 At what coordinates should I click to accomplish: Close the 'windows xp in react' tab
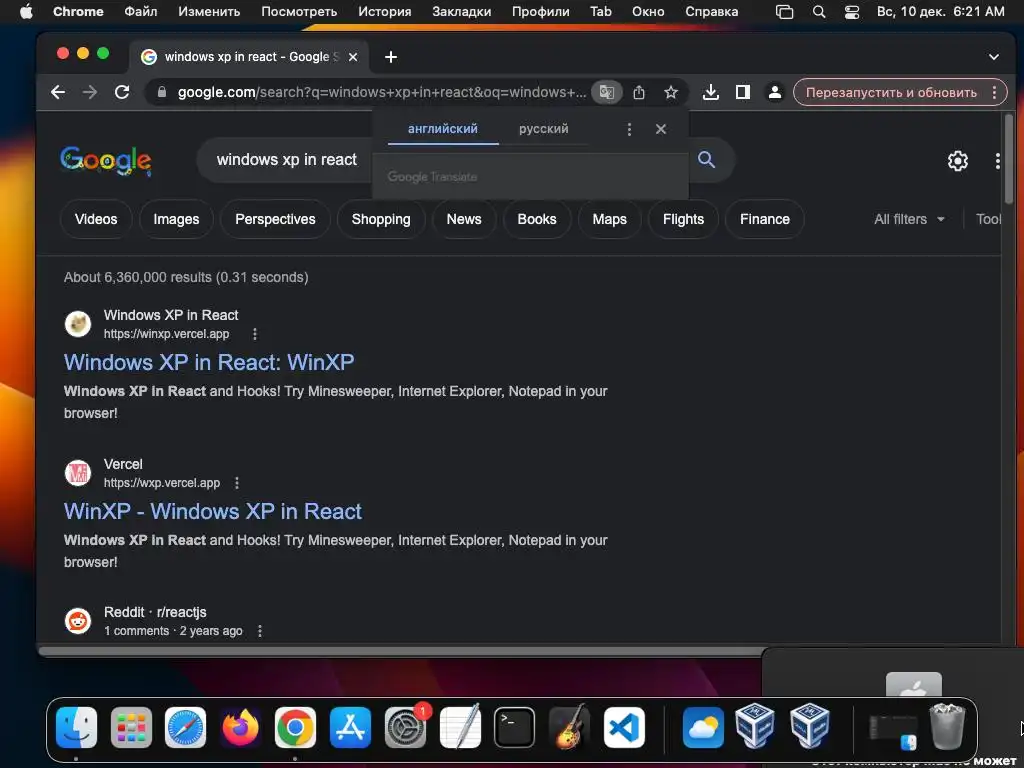[x=353, y=57]
